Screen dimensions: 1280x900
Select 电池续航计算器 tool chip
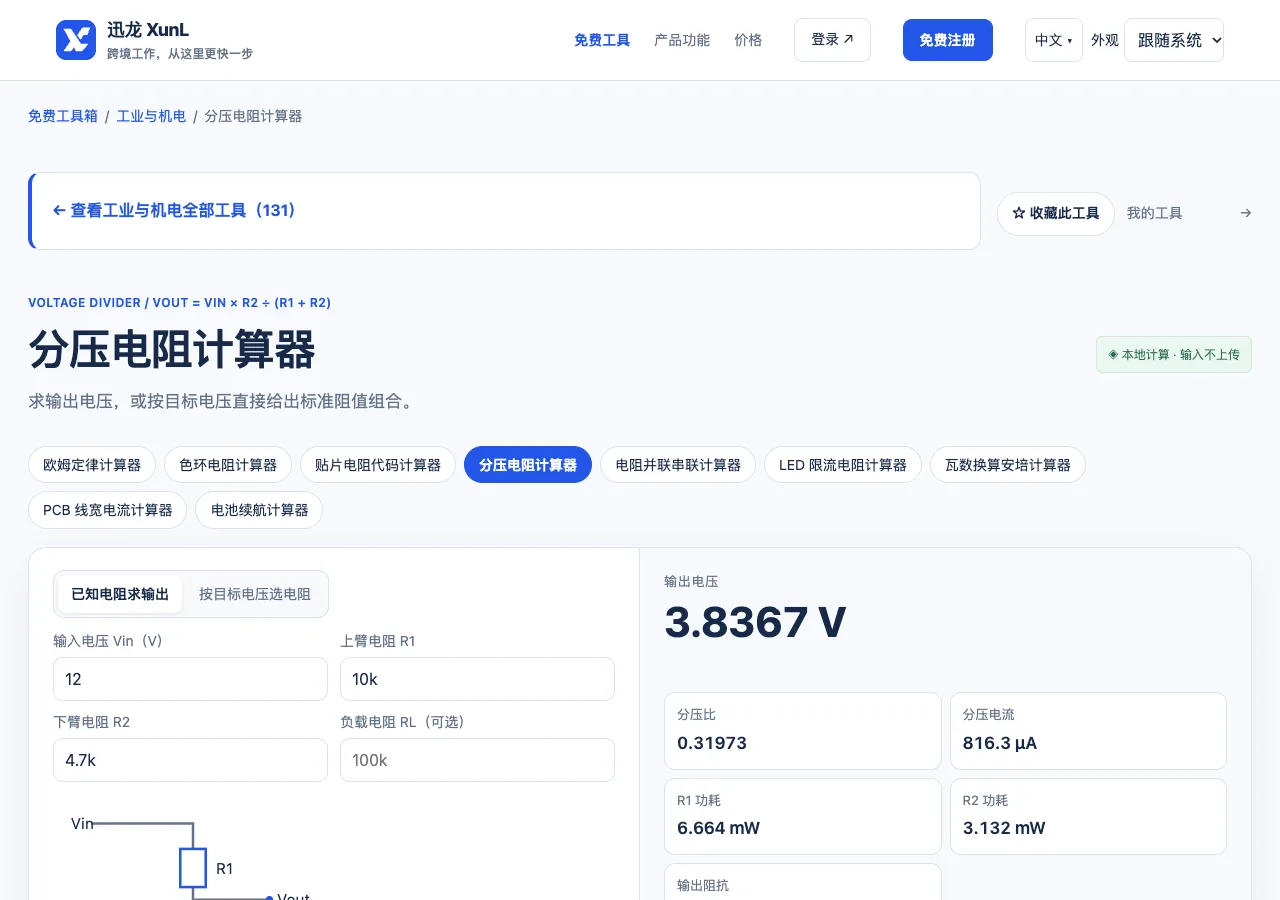coord(259,510)
